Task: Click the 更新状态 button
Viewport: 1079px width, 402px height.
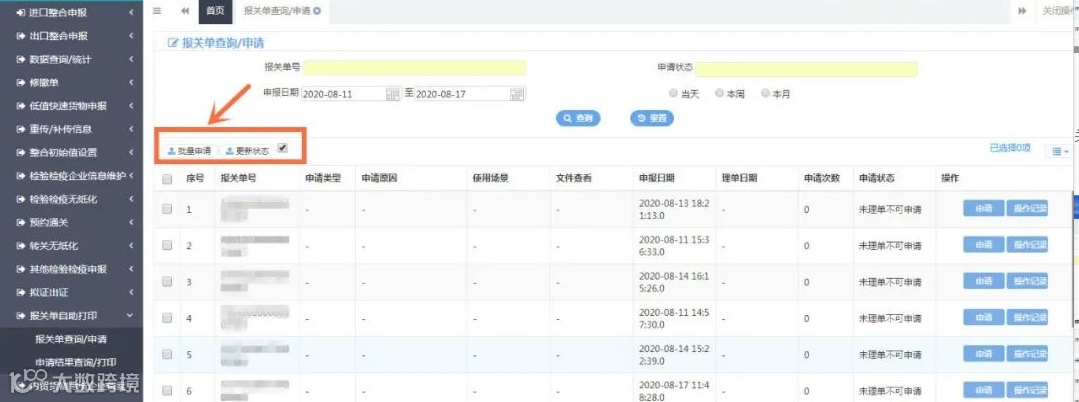Action: [247, 151]
